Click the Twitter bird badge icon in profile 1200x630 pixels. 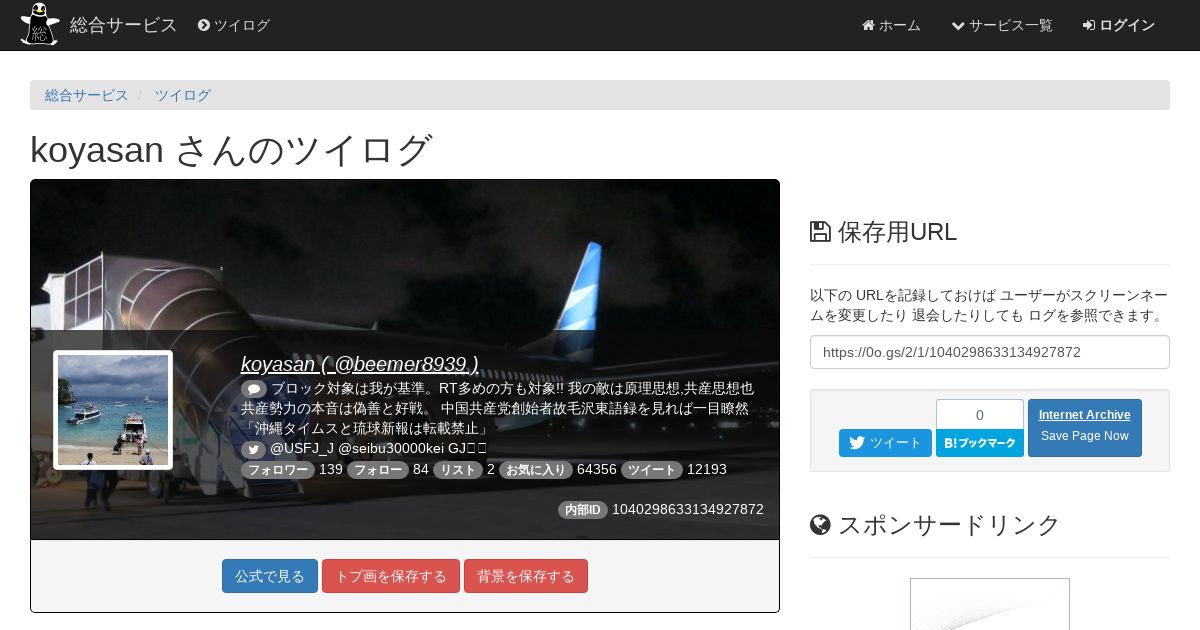(253, 449)
